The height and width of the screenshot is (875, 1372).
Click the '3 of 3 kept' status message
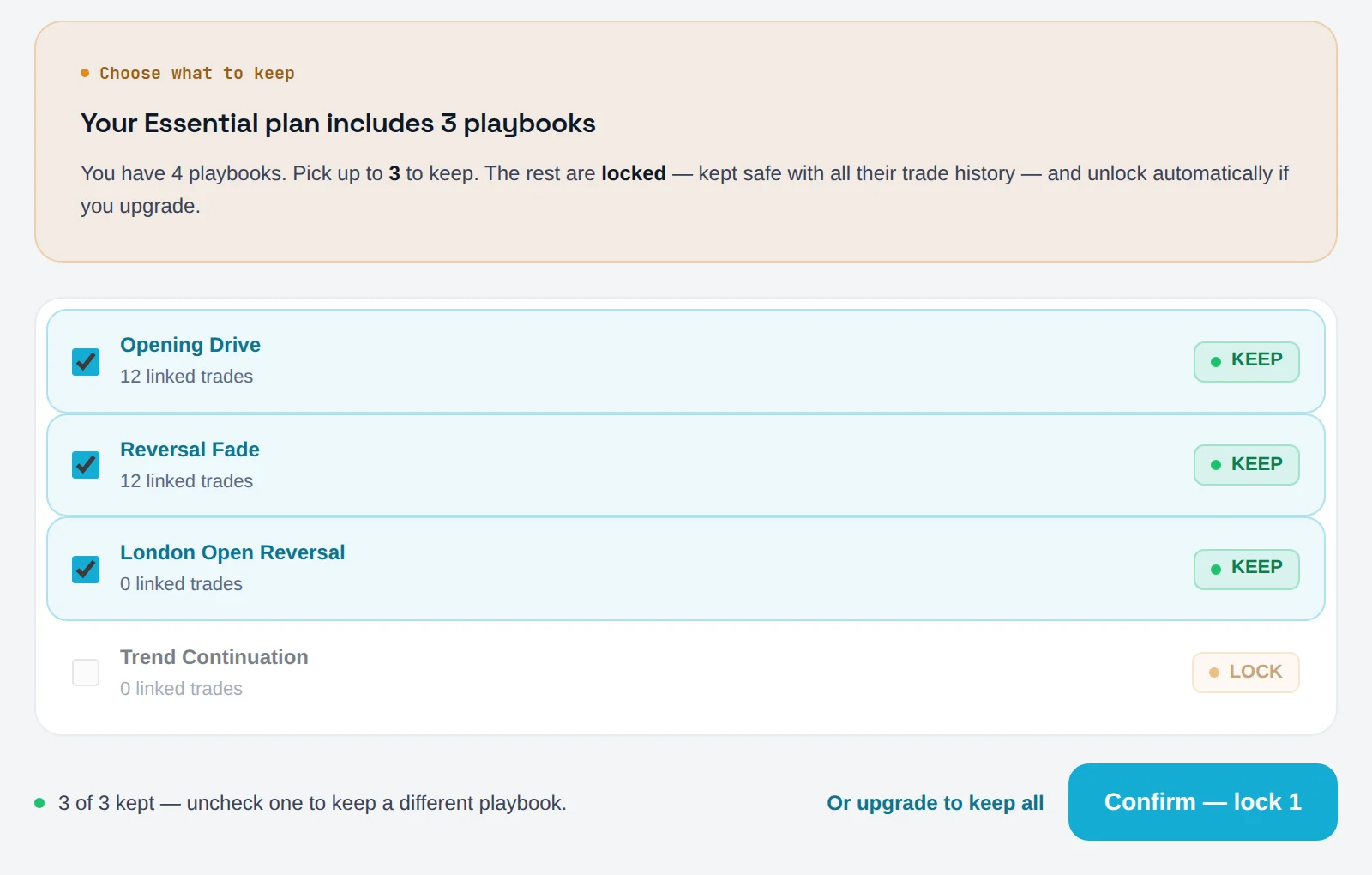click(x=312, y=803)
